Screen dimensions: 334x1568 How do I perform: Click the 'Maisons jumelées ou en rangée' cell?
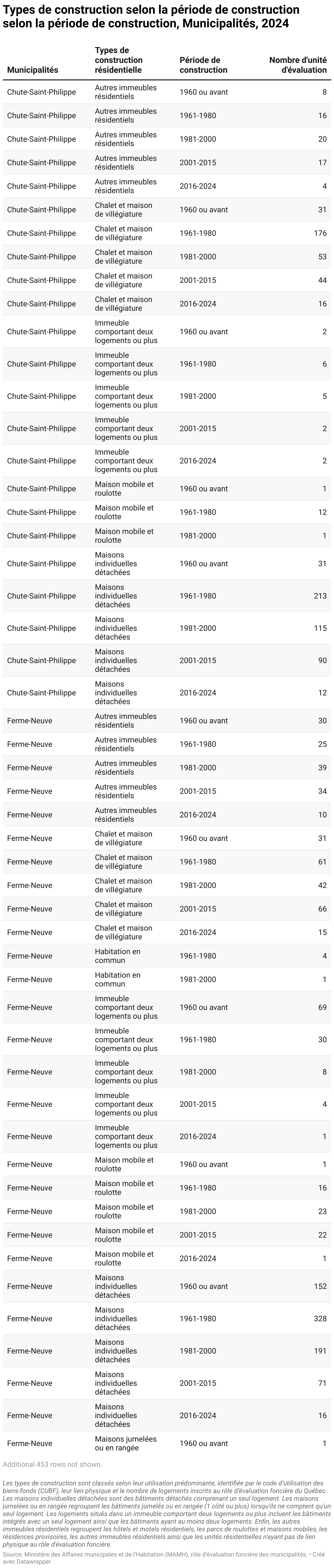tap(126, 1443)
